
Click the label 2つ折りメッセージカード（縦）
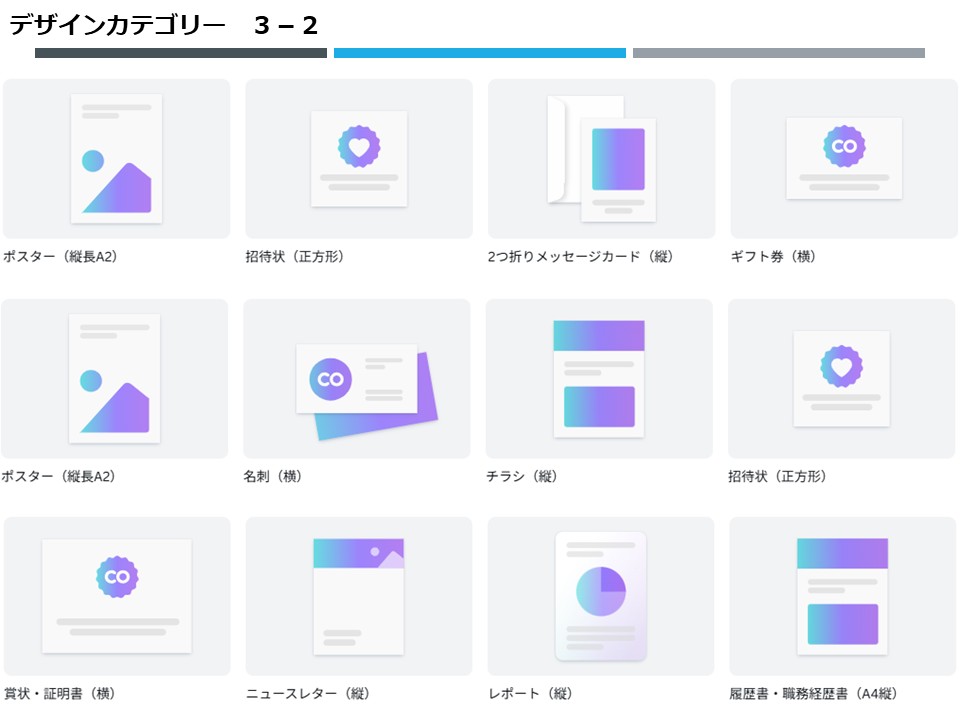pos(580,257)
